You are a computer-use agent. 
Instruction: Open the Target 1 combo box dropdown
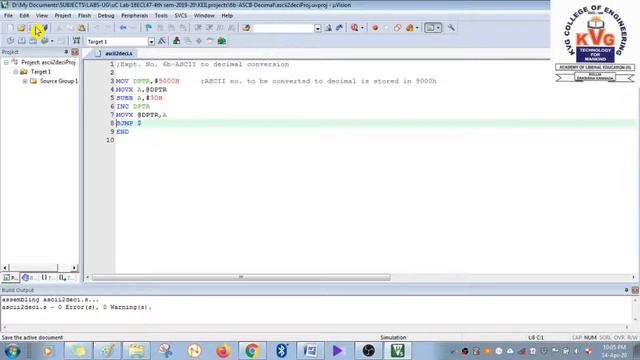point(151,41)
